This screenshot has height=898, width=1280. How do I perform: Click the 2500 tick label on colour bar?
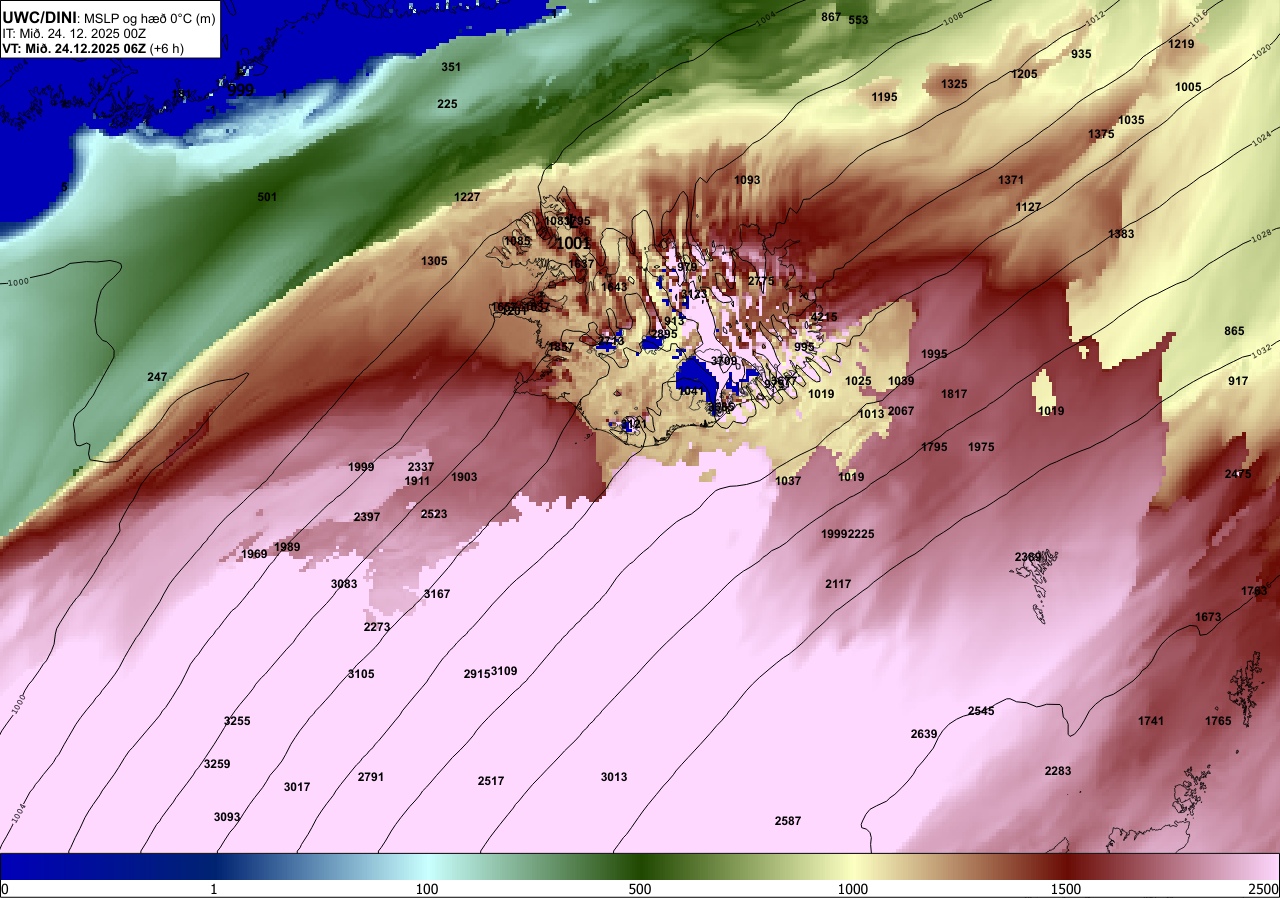click(1264, 889)
